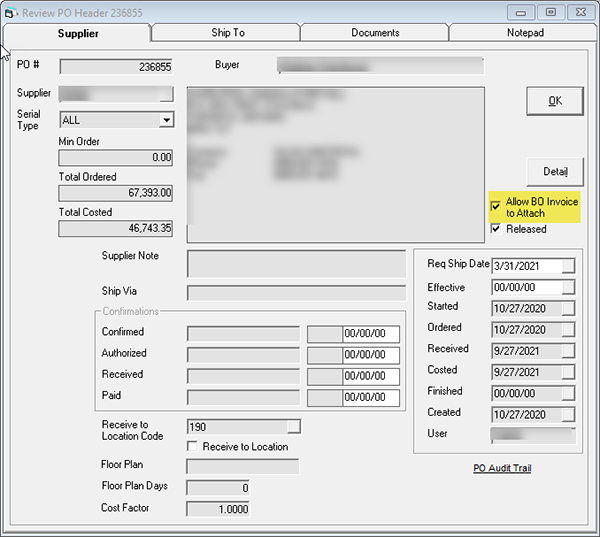The image size is (600, 537).
Task: Click the OK button
Action: click(x=555, y=101)
